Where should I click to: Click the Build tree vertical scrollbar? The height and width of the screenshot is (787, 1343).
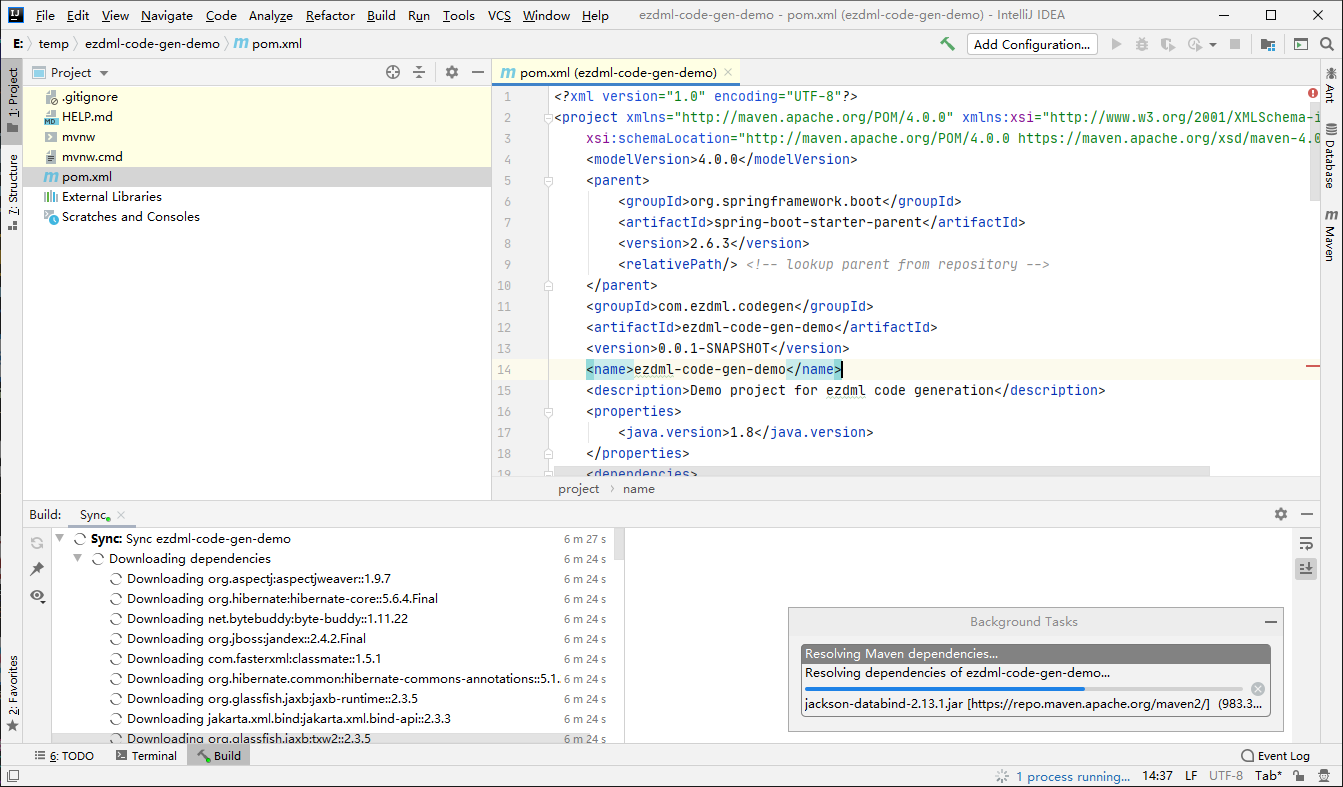coord(620,545)
